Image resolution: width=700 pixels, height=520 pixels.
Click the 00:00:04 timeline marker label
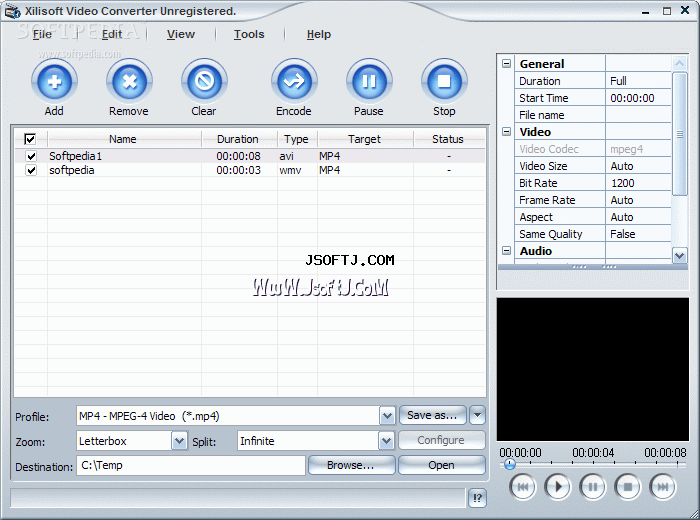click(593, 453)
